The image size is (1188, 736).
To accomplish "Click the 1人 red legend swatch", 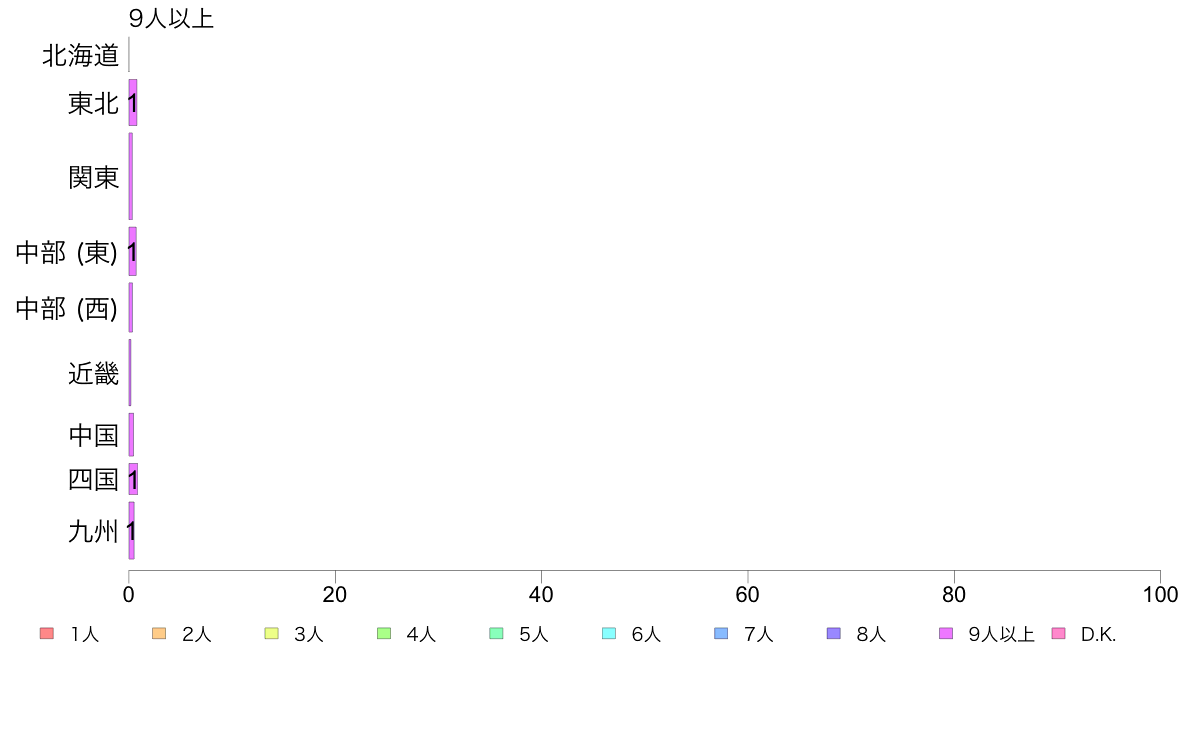I will tap(47, 634).
